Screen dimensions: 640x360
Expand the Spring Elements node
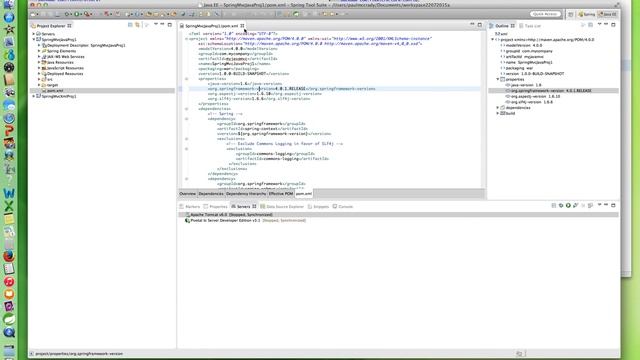click(x=39, y=51)
